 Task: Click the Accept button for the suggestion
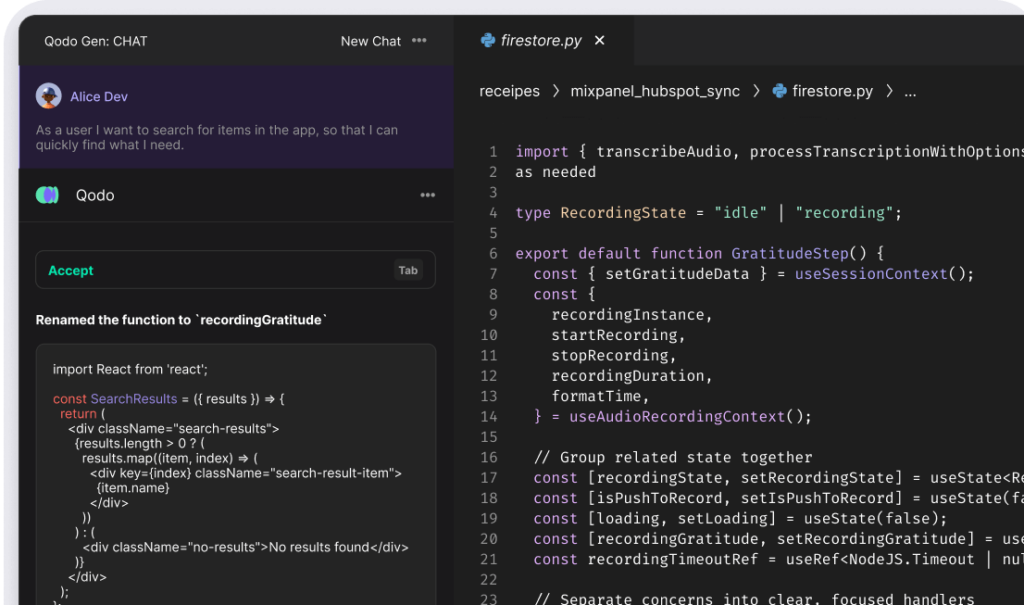click(69, 270)
